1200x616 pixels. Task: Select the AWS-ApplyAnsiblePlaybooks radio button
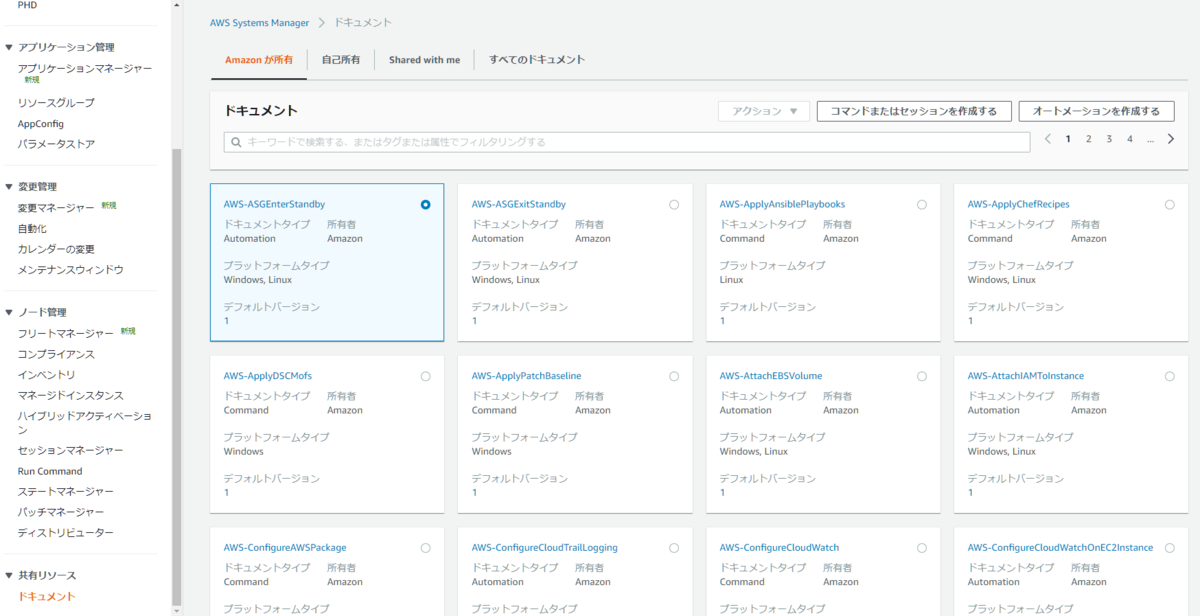(922, 204)
